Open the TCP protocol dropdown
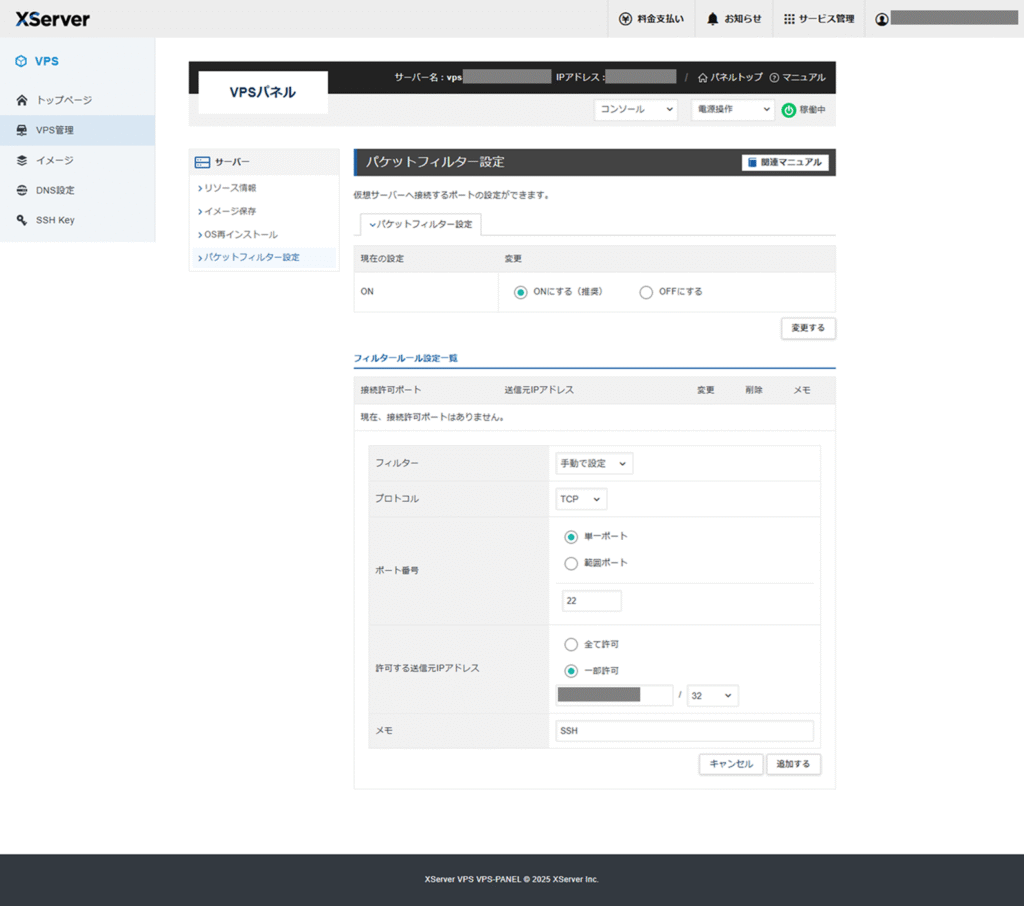This screenshot has height=906, width=1024. click(581, 499)
